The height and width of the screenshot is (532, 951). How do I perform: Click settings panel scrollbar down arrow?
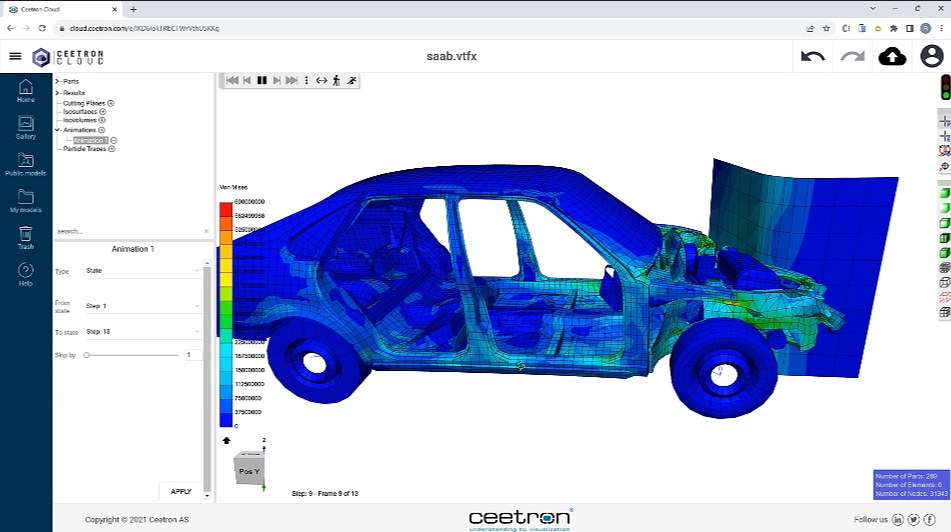[x=207, y=495]
